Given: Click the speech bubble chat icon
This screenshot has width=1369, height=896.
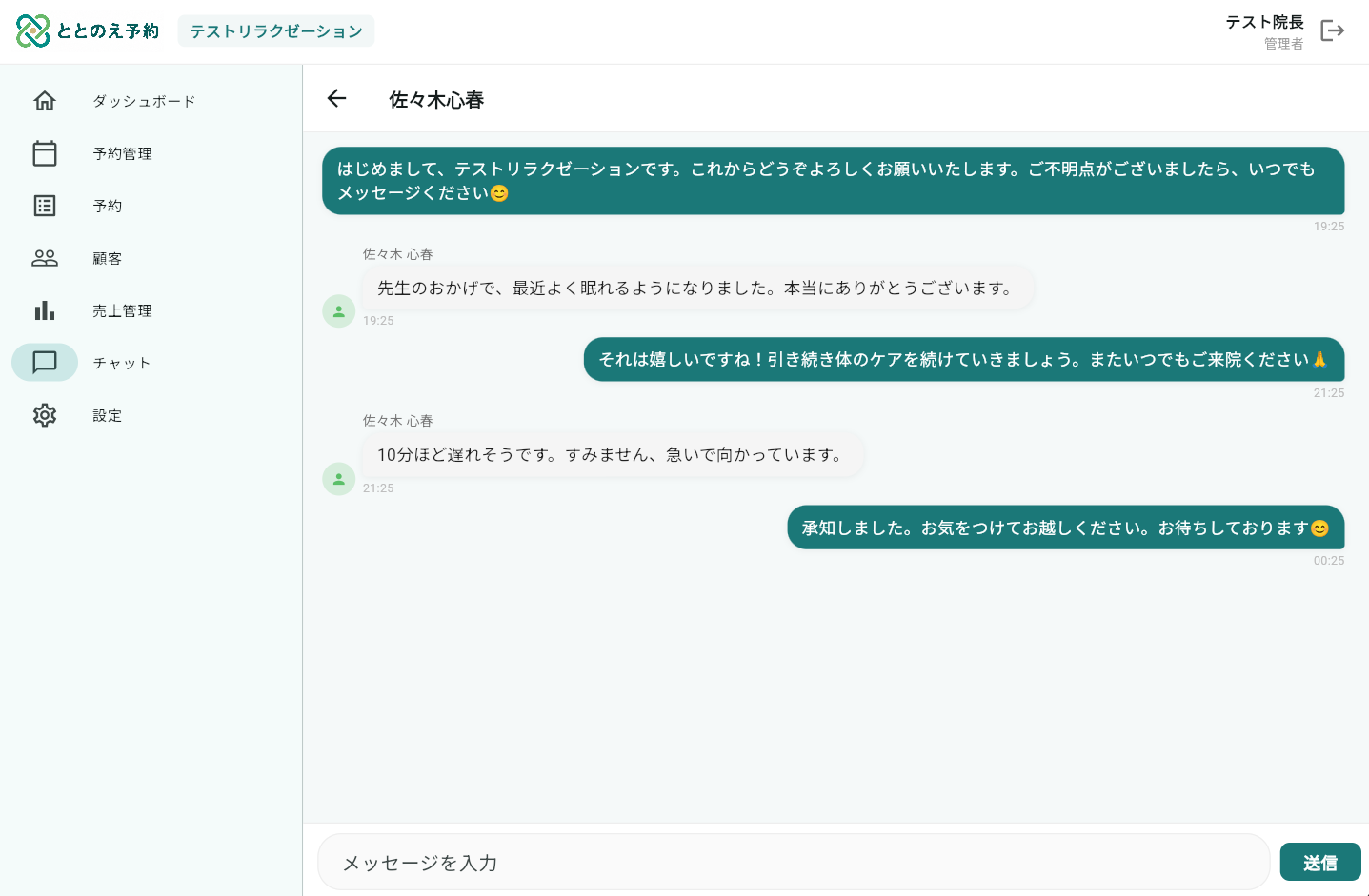Looking at the screenshot, I should [45, 363].
